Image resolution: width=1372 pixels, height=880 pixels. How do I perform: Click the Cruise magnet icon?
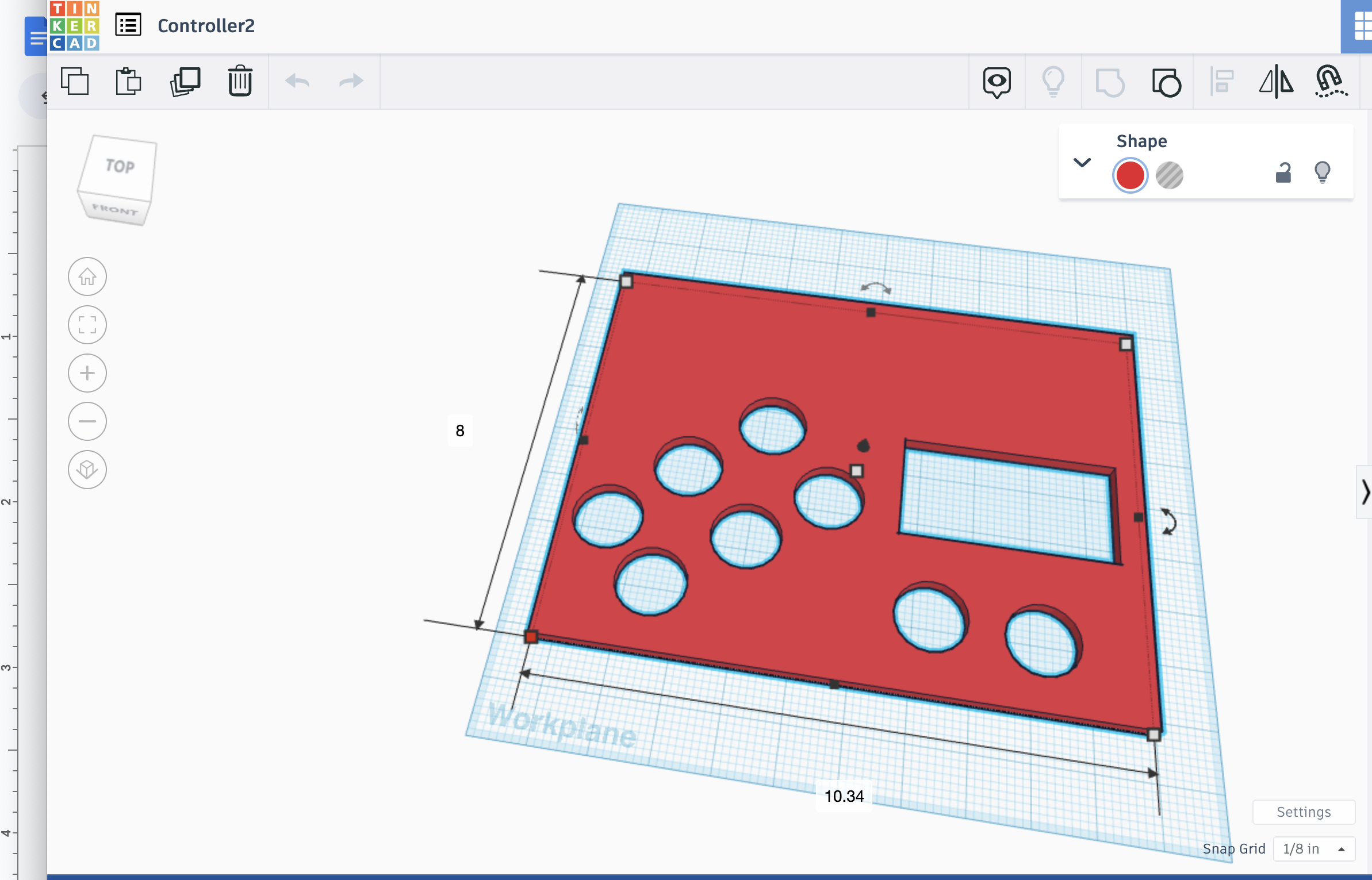[x=1331, y=82]
